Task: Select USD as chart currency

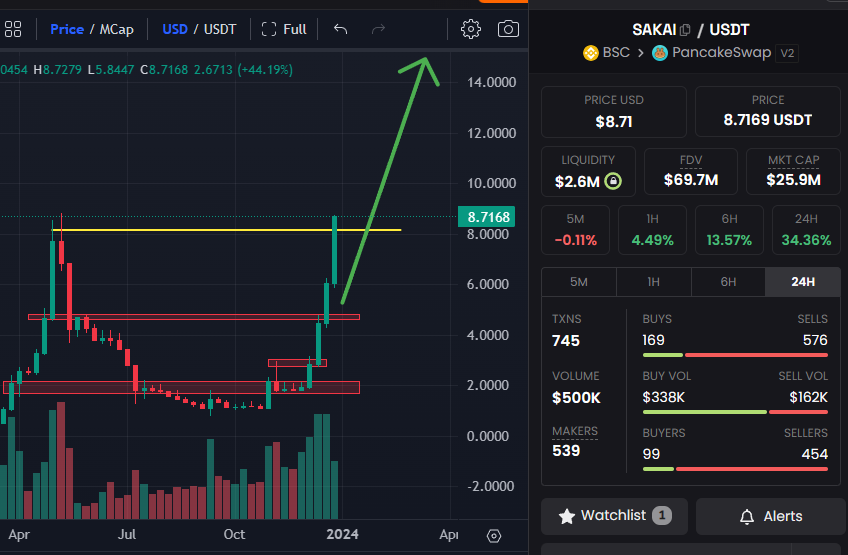Action: click(175, 29)
